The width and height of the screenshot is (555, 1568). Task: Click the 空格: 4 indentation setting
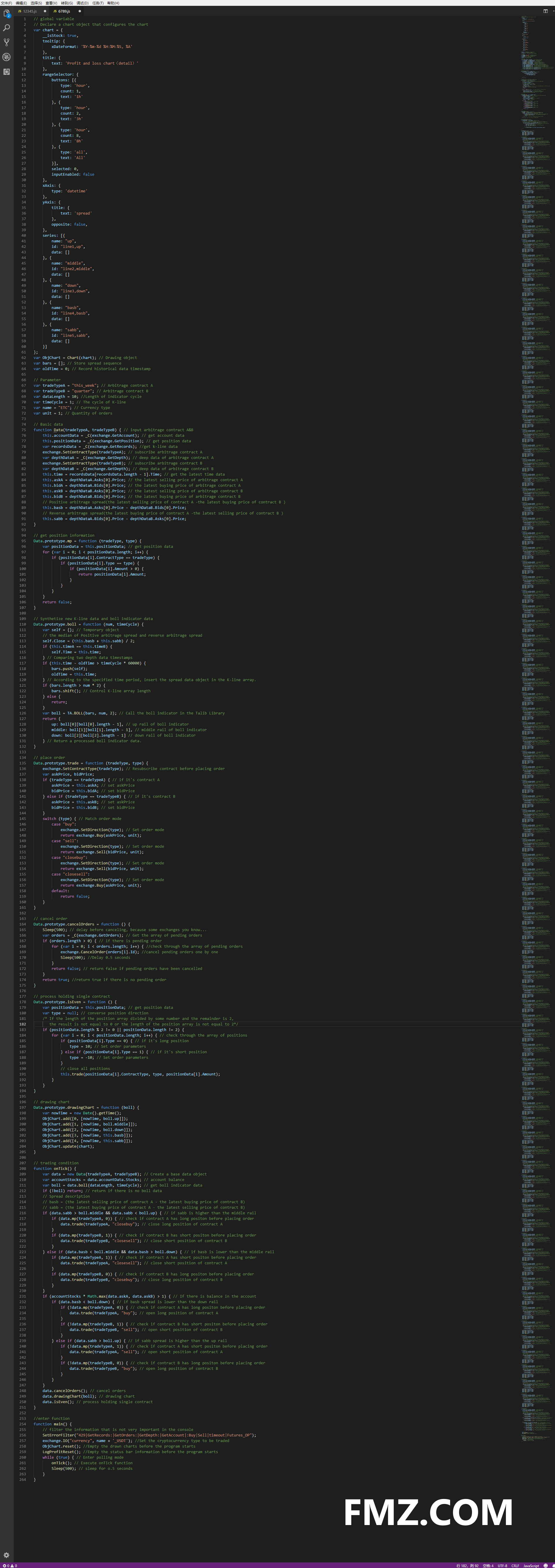[488, 1566]
